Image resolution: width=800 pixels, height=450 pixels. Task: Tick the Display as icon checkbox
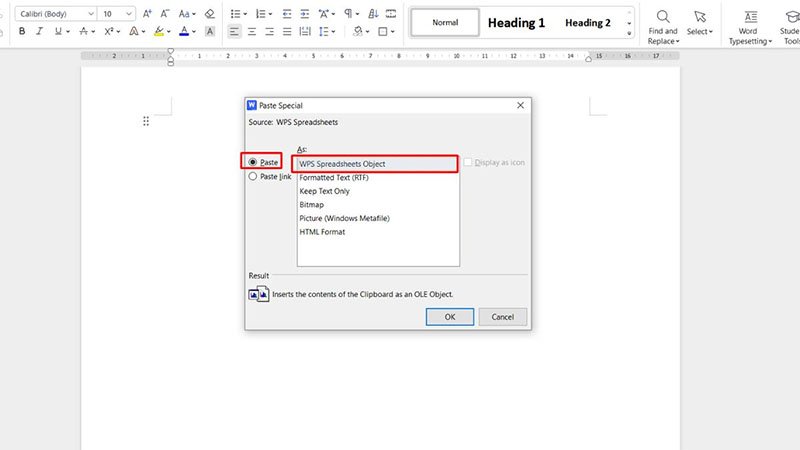pyautogui.click(x=468, y=162)
